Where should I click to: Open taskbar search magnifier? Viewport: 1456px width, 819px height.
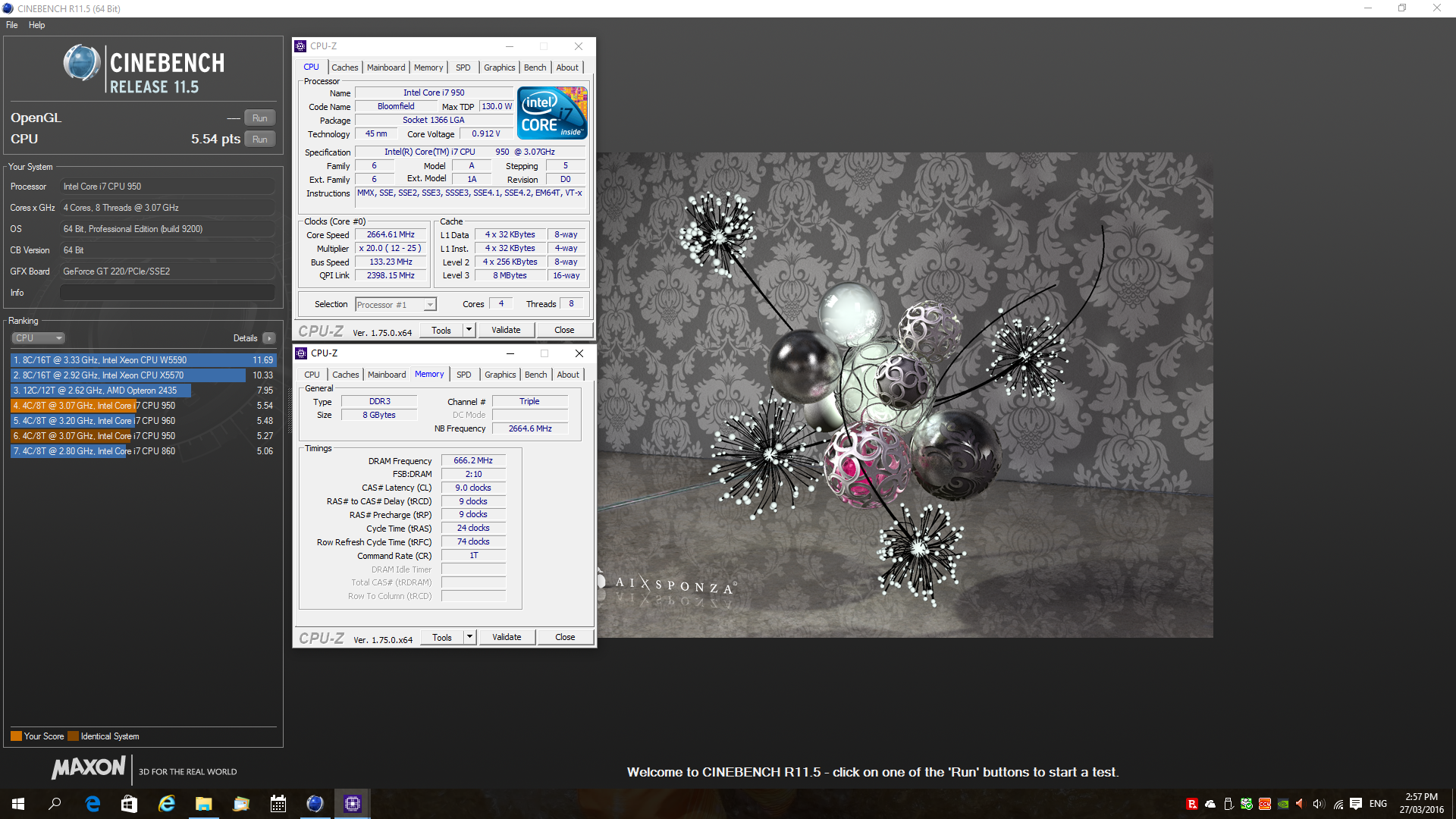(x=55, y=804)
